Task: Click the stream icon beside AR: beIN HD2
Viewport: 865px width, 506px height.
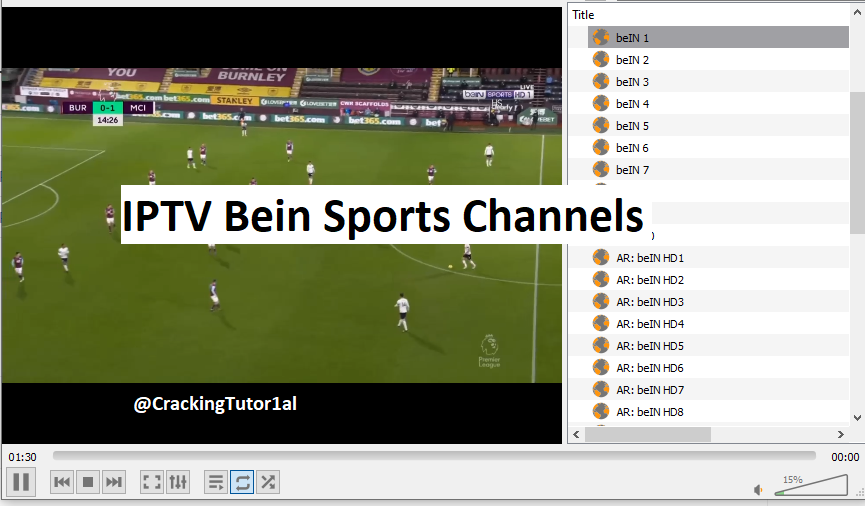Action: 601,280
